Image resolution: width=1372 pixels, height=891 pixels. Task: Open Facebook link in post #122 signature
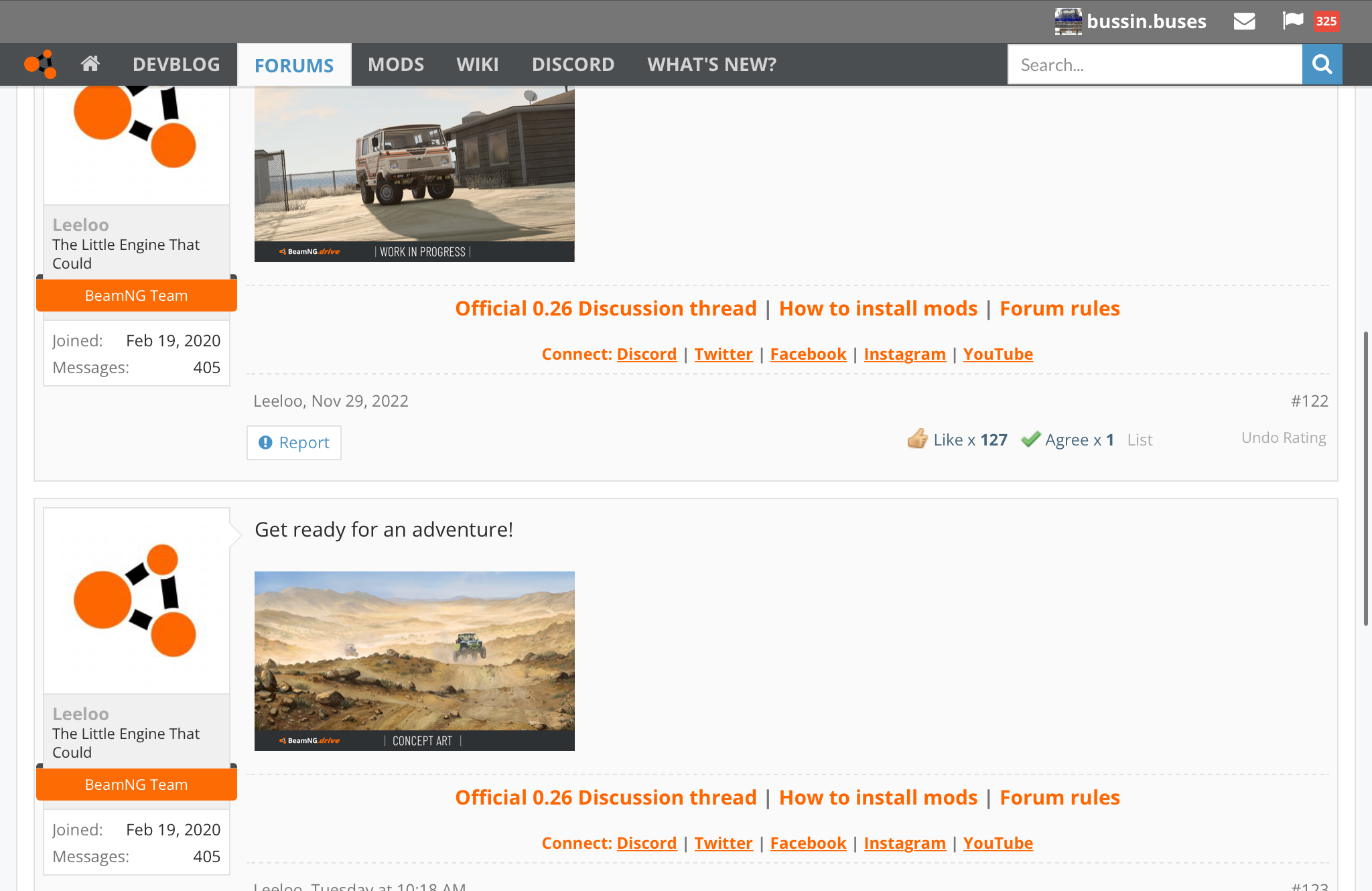(808, 354)
